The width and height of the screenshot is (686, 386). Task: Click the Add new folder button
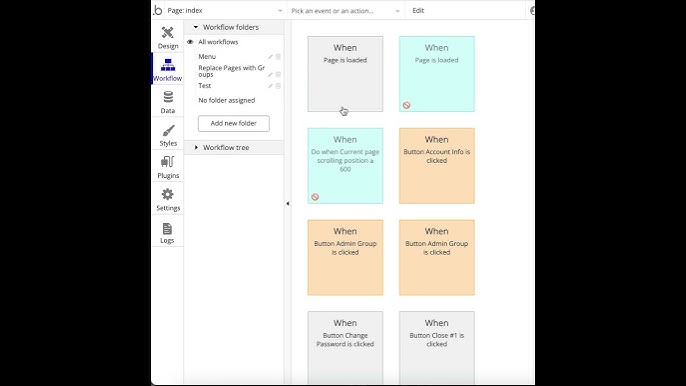tap(234, 123)
